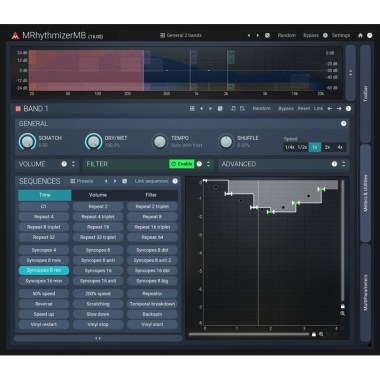Image resolution: width=380 pixels, height=380 pixels.
Task: Click the Random button in top bar
Action: pyautogui.click(x=287, y=35)
